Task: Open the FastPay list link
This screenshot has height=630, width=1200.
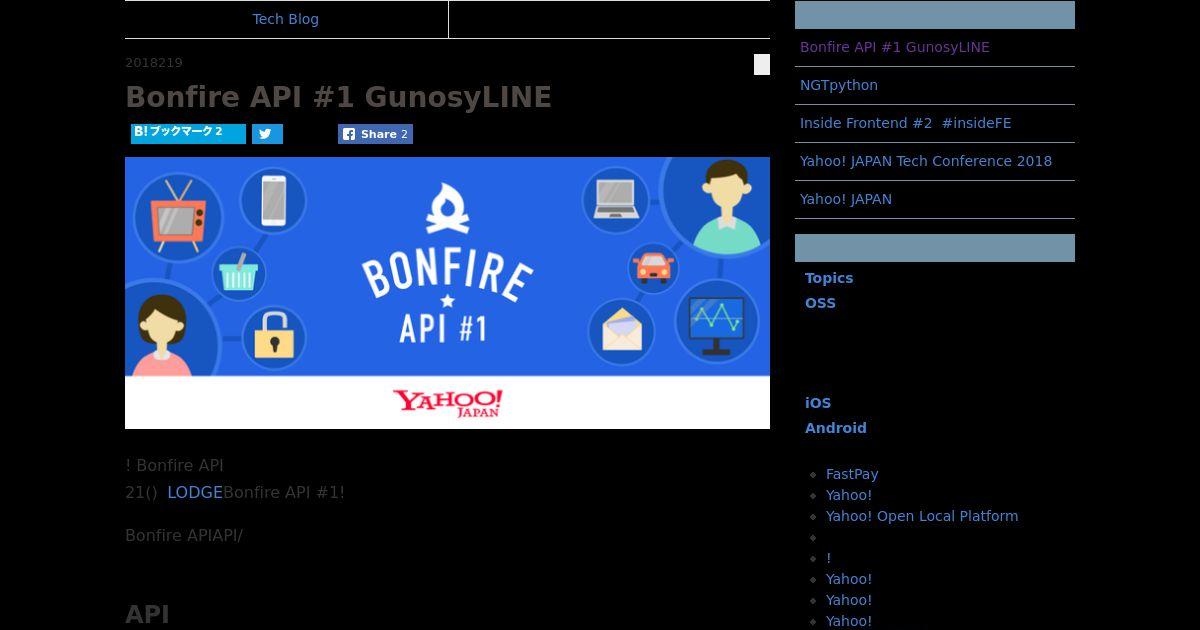Action: pos(852,474)
